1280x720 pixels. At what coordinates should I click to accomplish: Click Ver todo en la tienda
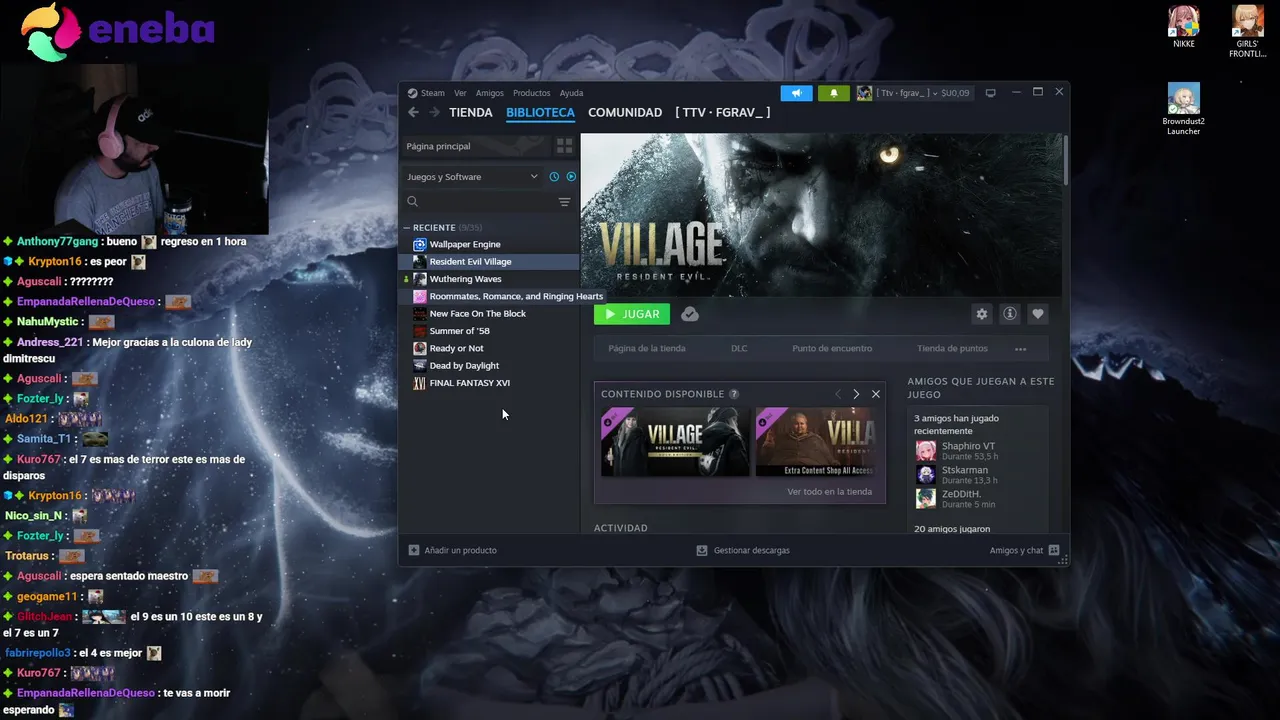(x=829, y=492)
